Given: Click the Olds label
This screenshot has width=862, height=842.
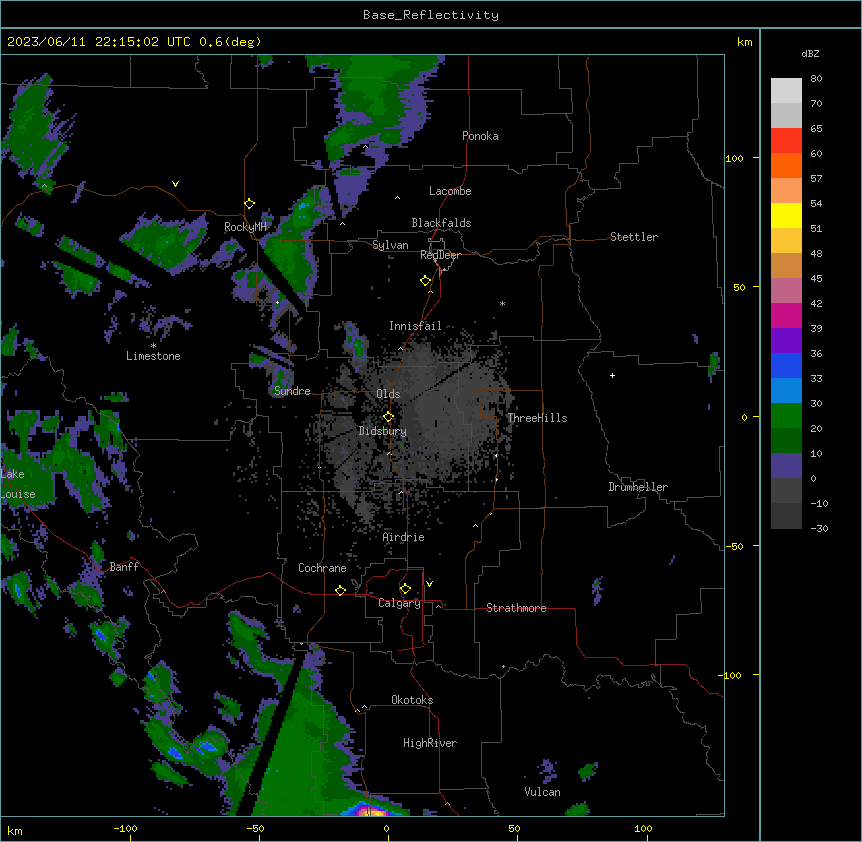Looking at the screenshot, I should click(388, 394).
